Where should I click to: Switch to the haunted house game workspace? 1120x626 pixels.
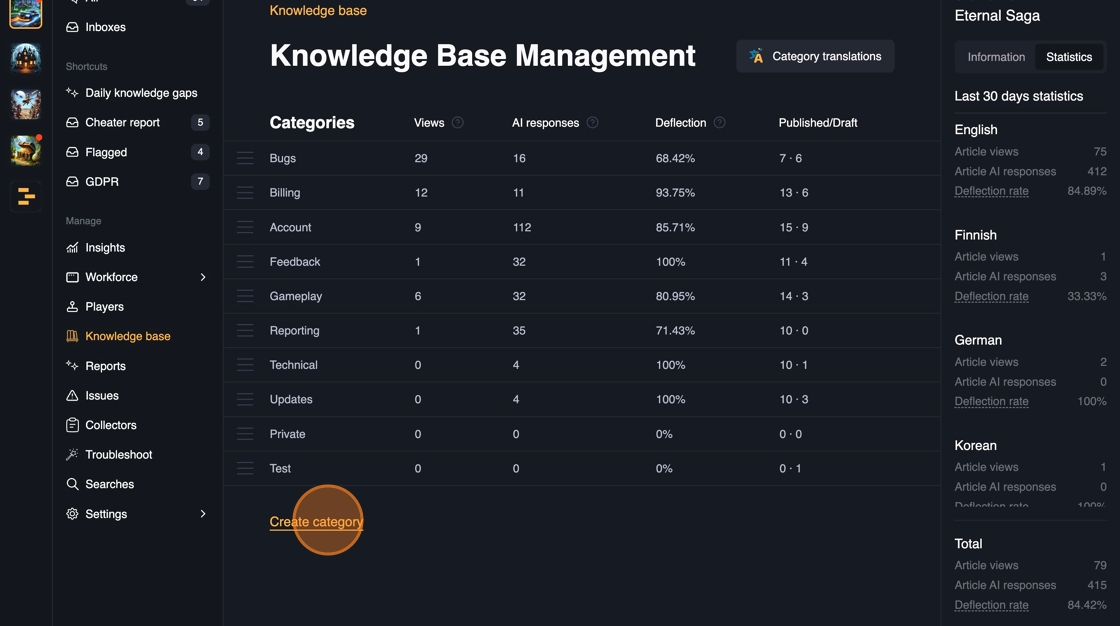26,58
